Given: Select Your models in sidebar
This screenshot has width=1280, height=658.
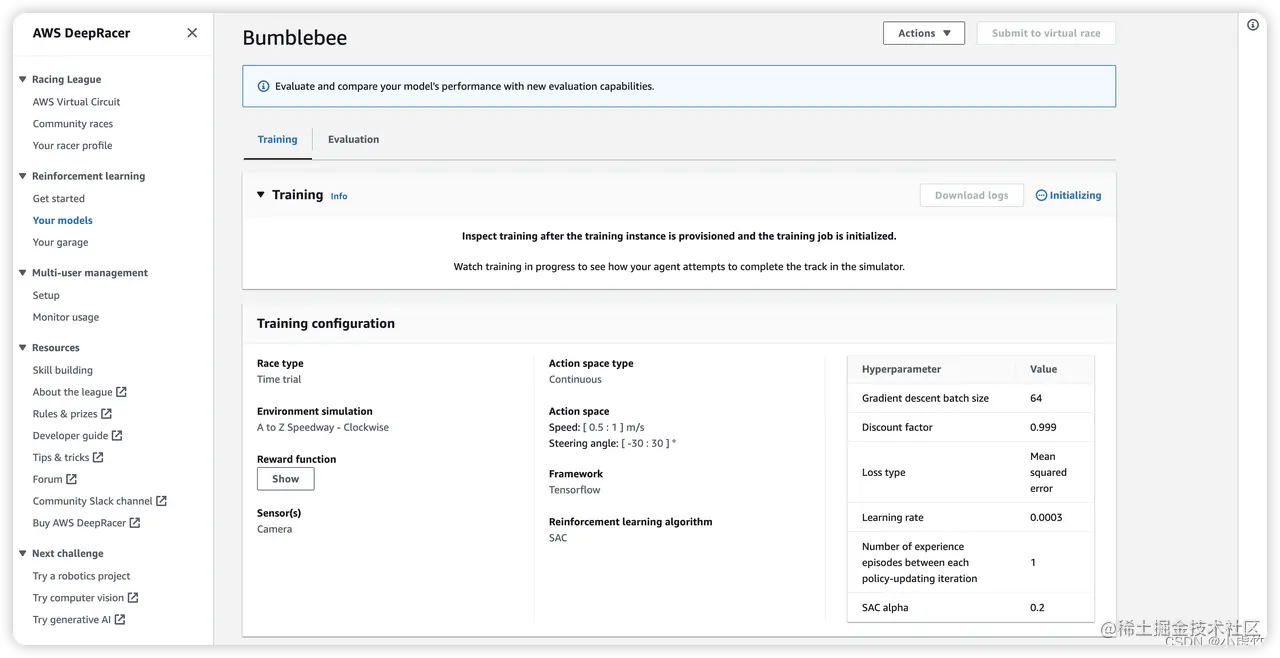Looking at the screenshot, I should [62, 221].
